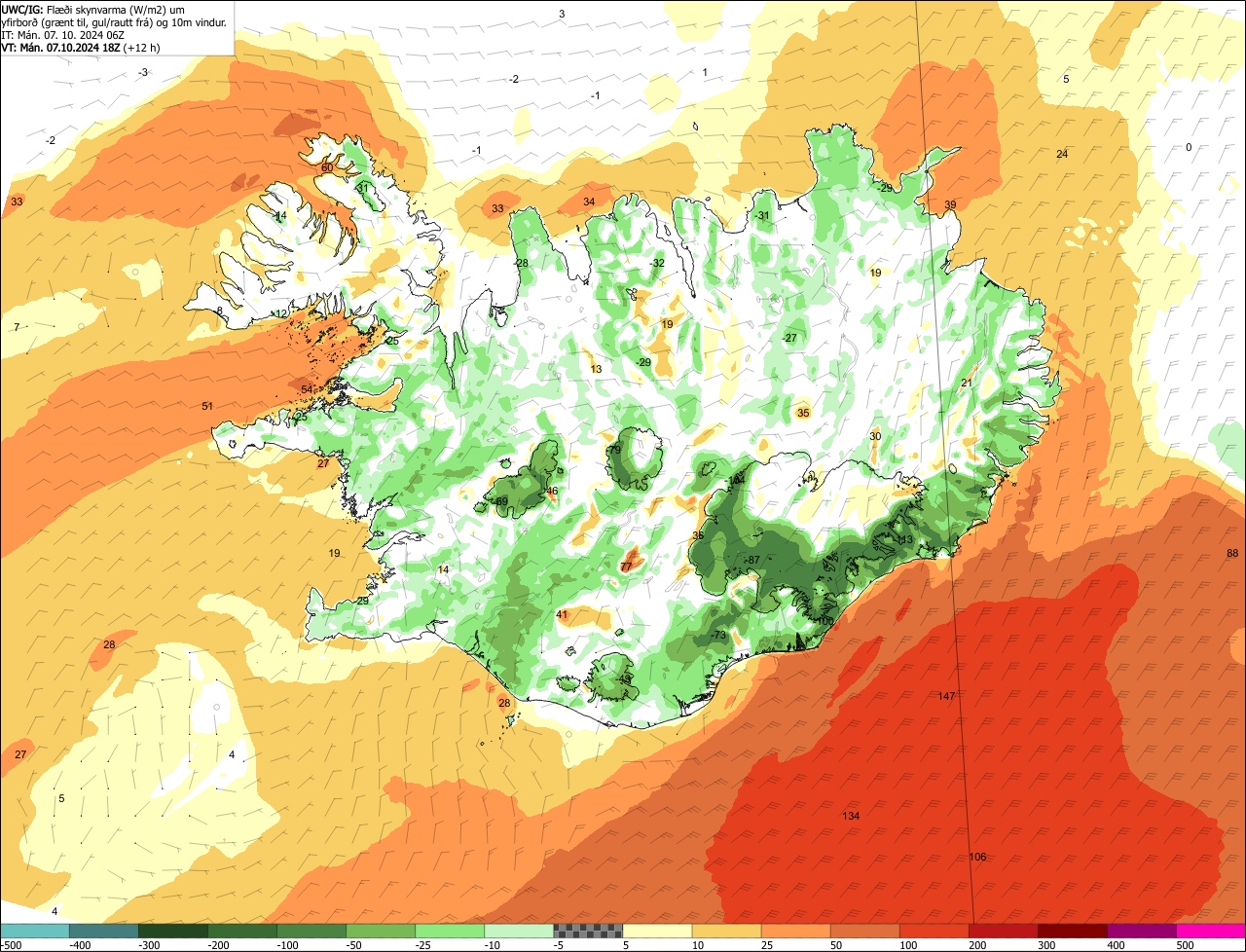Click the value '39' in the northeast
Screen dimensions: 1246x952
point(950,204)
